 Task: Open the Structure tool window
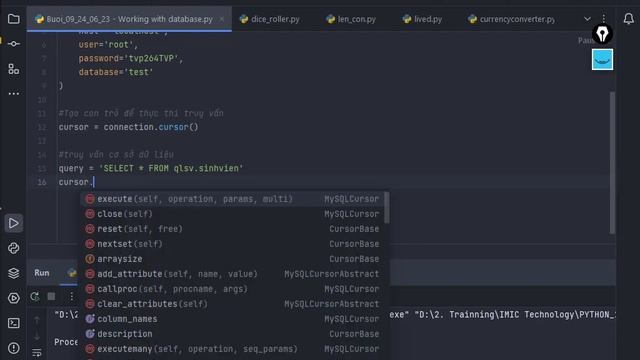point(13,69)
